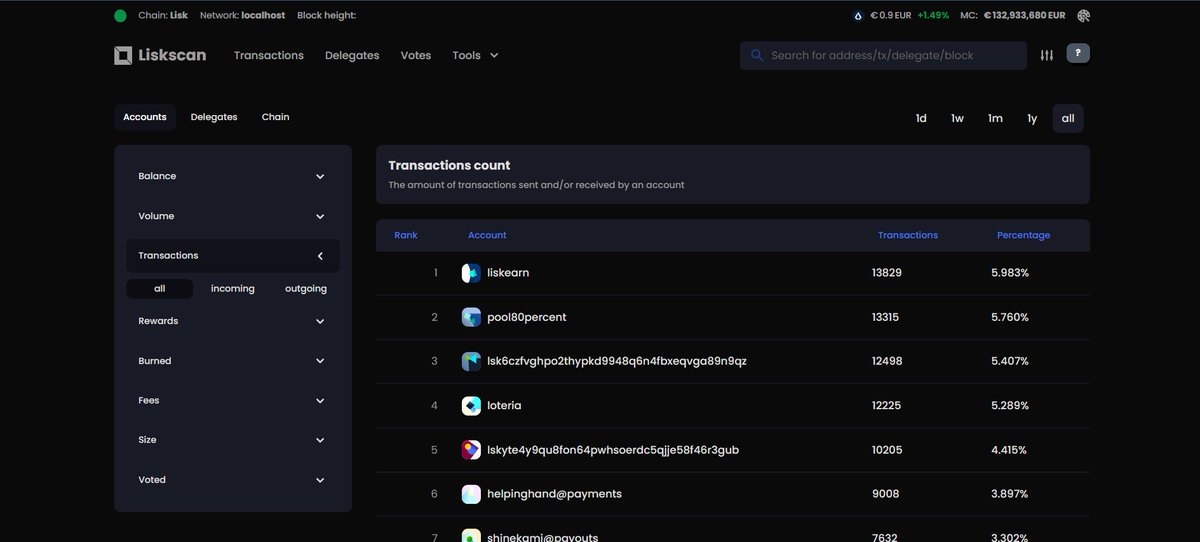Open account lskyte4y9qu8fon64pwhsoerdc5qjje58f46r3gub
The image size is (1200, 542).
pyautogui.click(x=614, y=450)
